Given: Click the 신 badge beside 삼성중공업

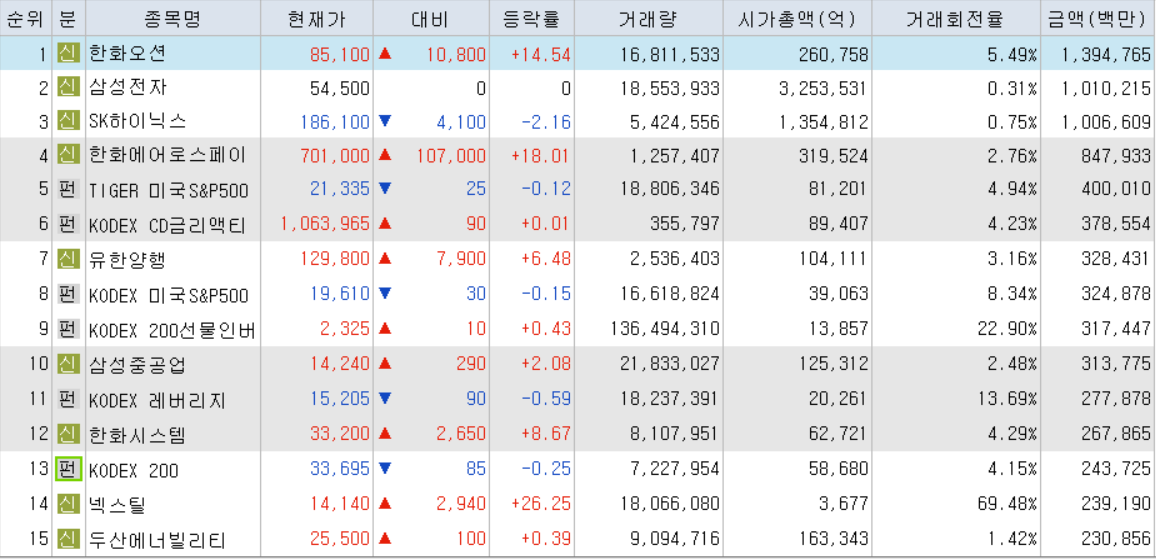Looking at the screenshot, I should tap(68, 363).
